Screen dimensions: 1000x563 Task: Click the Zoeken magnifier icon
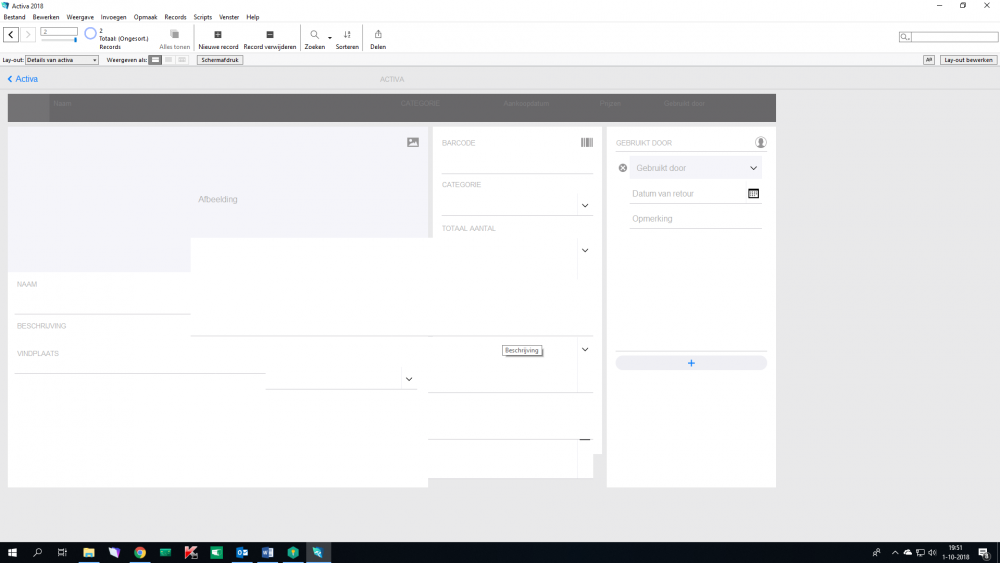point(314,35)
